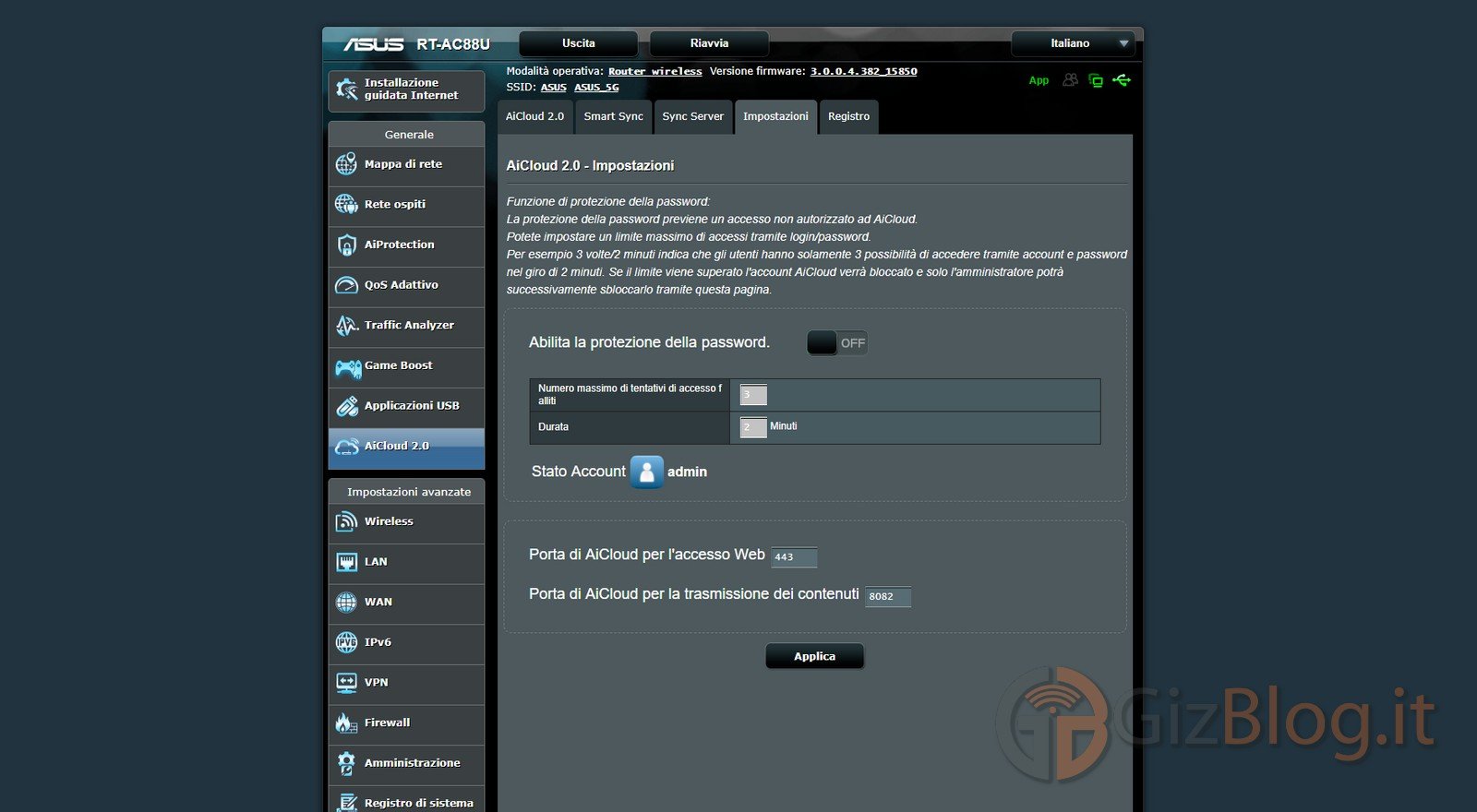Click the LAN port icon

click(x=346, y=562)
